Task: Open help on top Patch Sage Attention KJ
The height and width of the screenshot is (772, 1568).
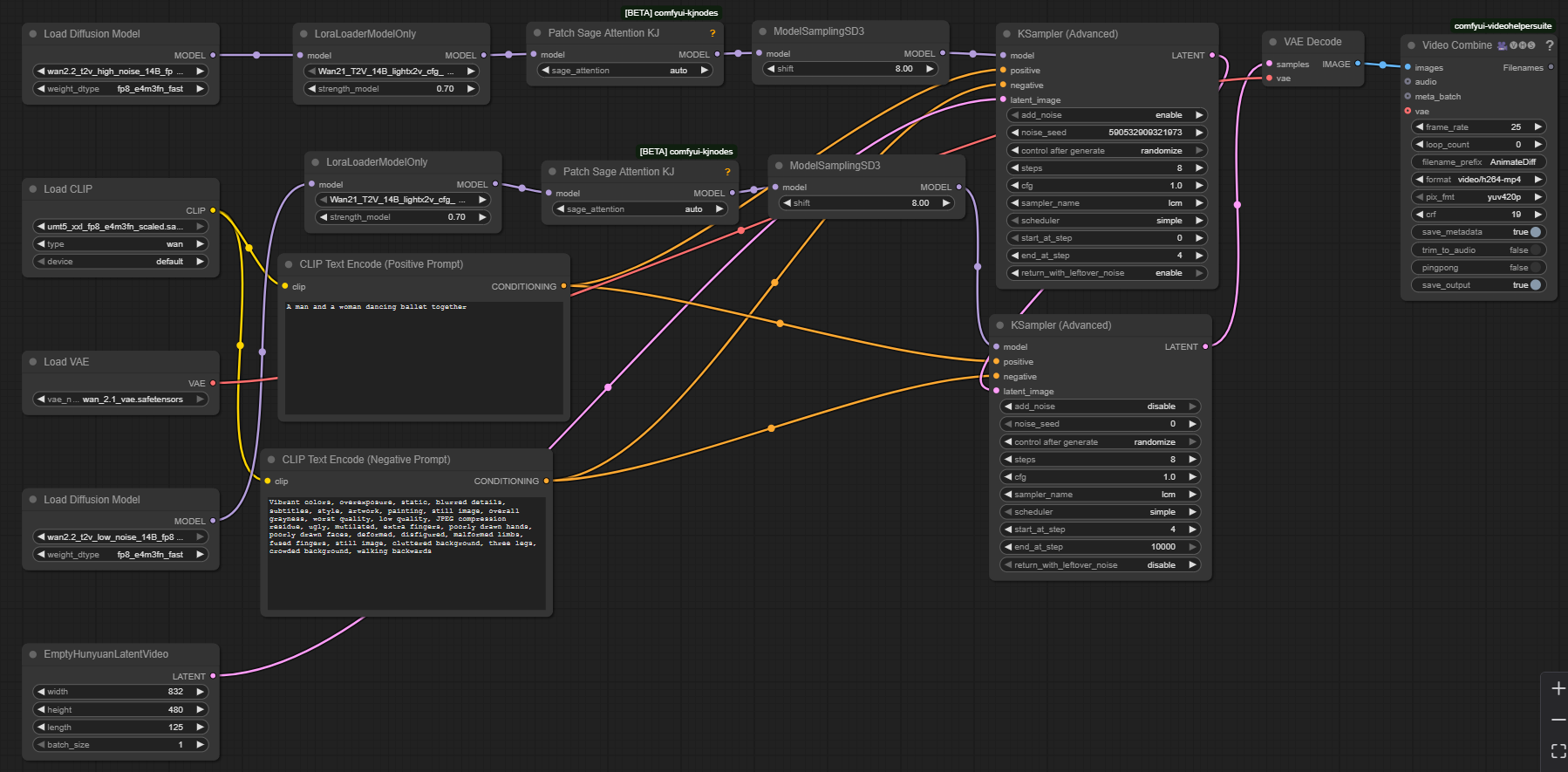Action: (712, 33)
